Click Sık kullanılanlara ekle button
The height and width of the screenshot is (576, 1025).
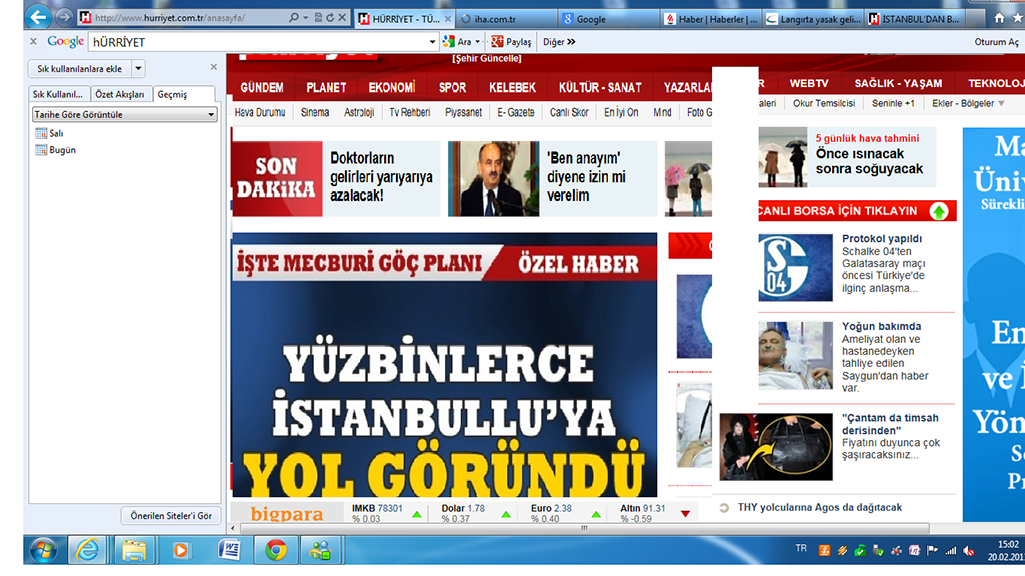(x=79, y=69)
